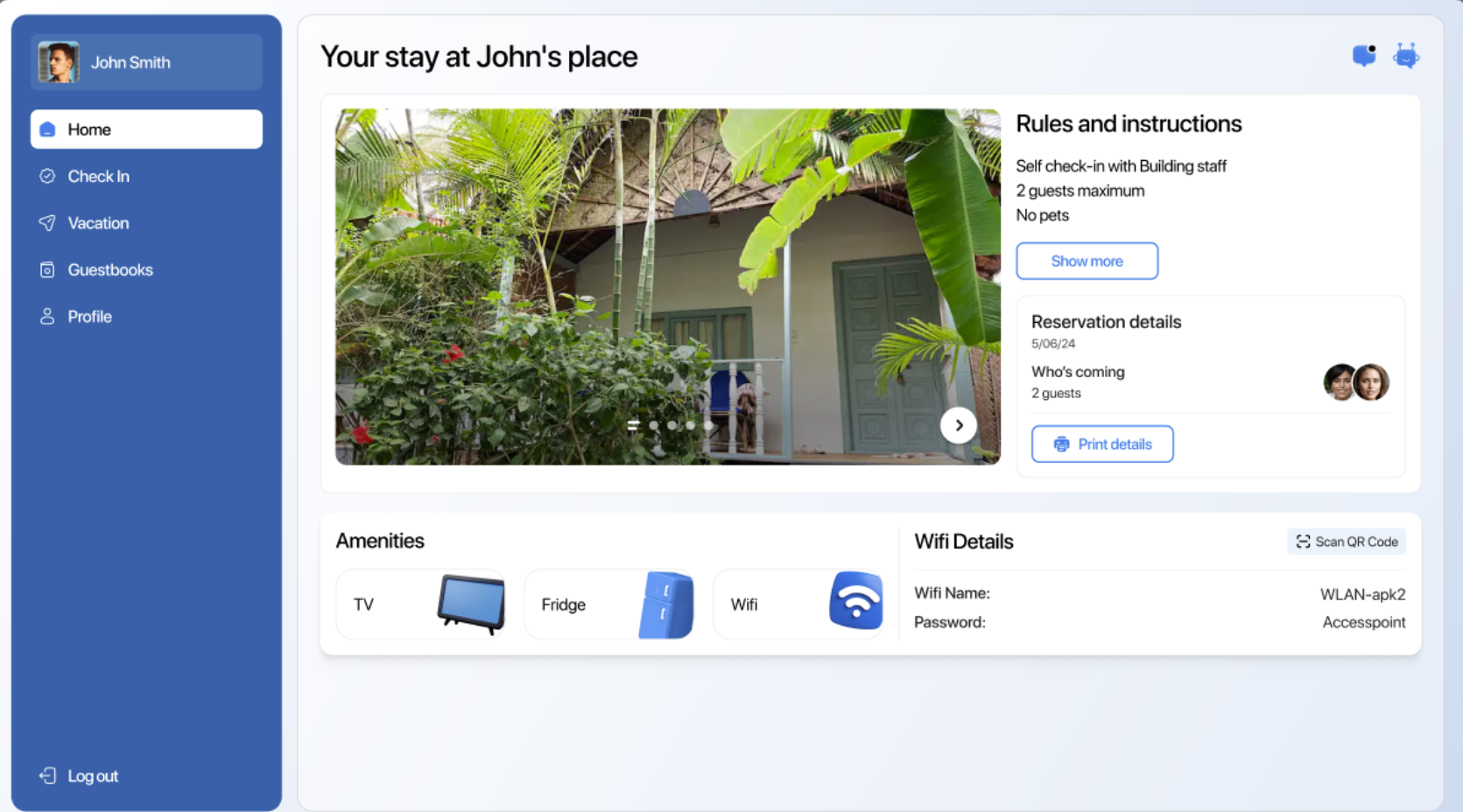The image size is (1463, 812).
Task: Click the Log out door icon
Action: pos(47,776)
